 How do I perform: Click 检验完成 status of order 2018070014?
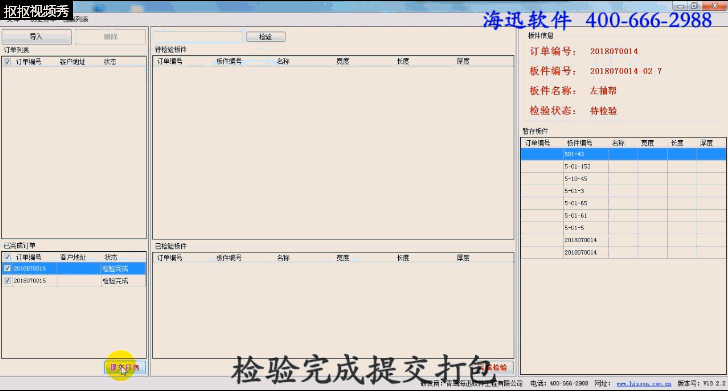115,268
